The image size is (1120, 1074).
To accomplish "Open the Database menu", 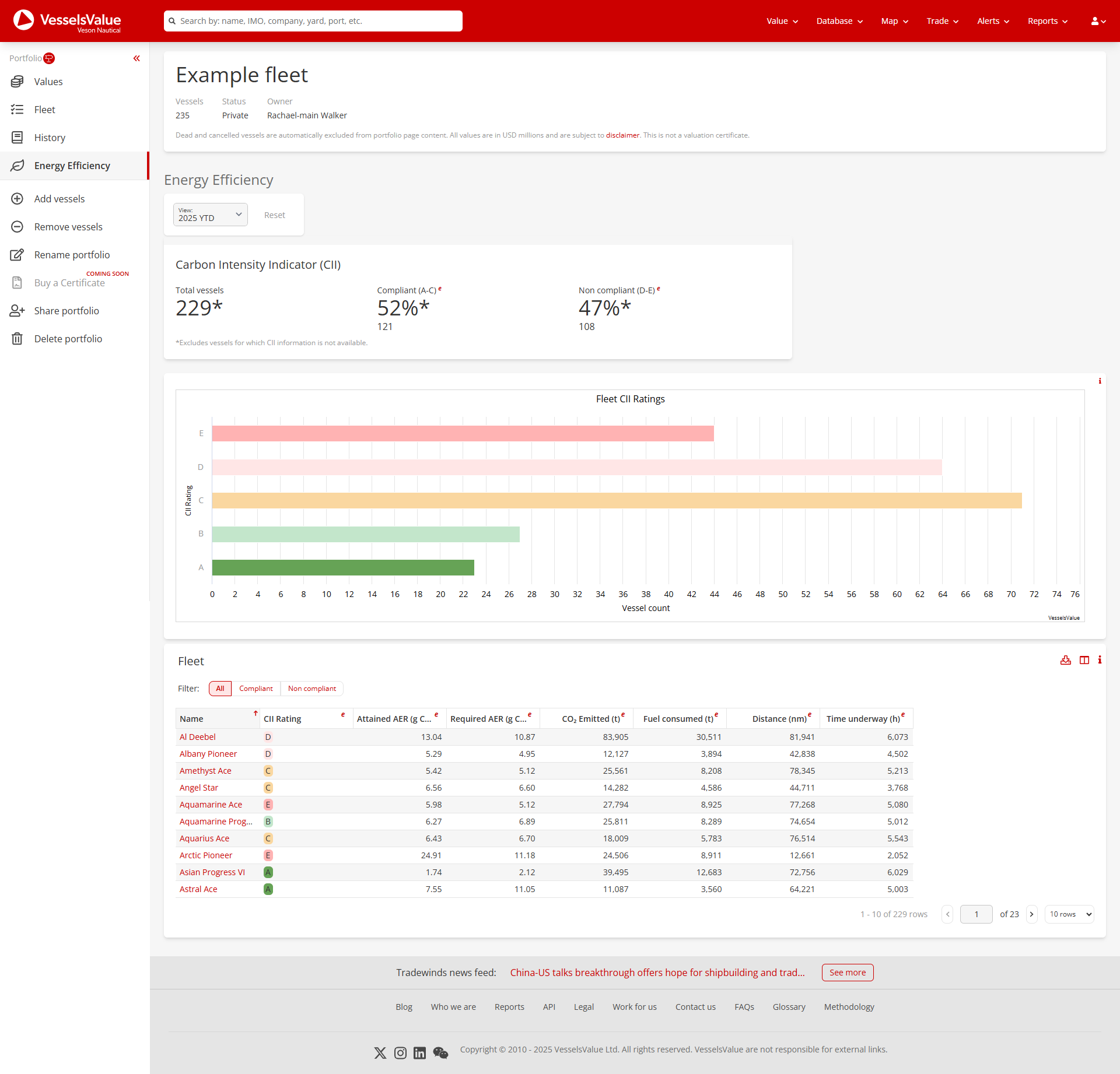I will pos(838,21).
